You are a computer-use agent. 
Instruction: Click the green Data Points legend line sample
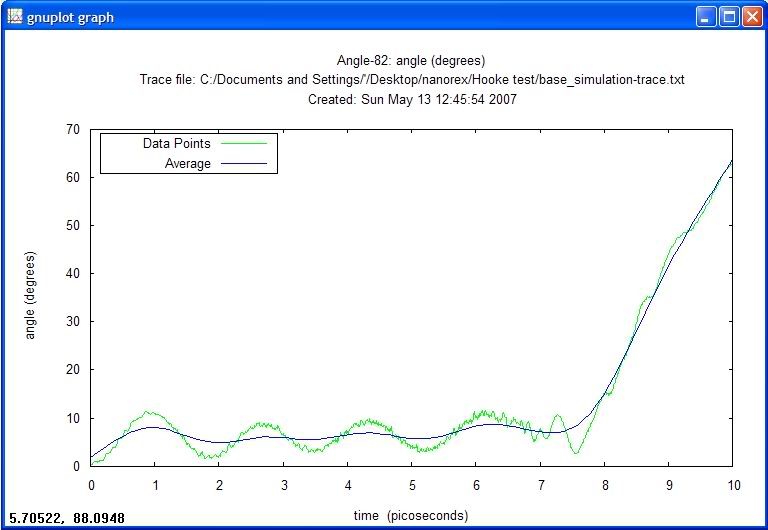click(x=244, y=143)
